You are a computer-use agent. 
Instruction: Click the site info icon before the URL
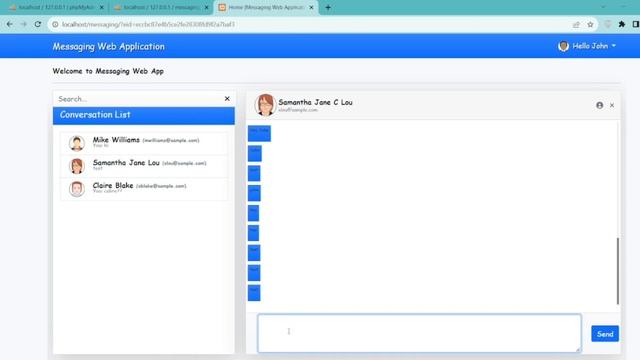55,24
